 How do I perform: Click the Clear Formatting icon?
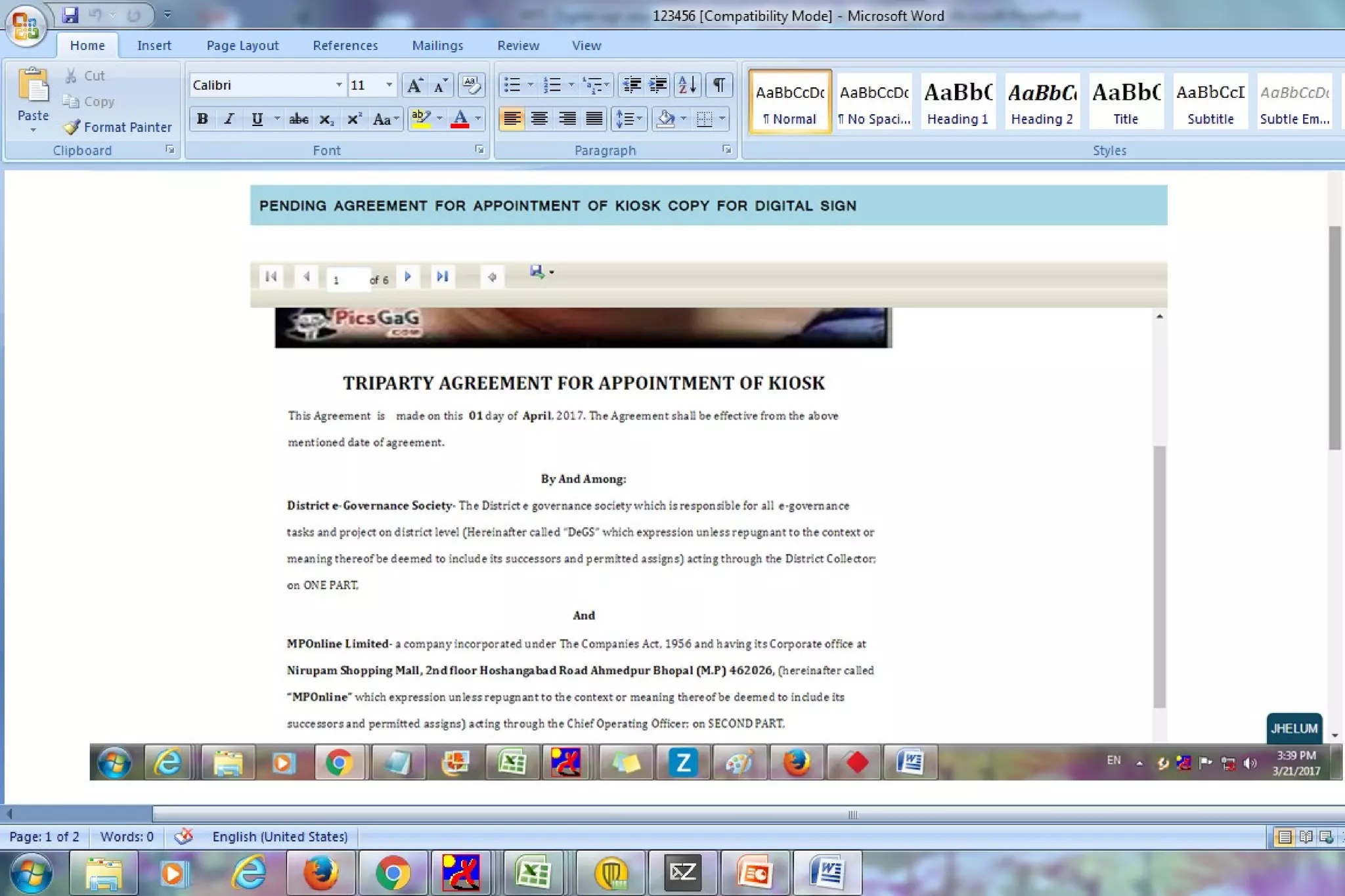471,85
